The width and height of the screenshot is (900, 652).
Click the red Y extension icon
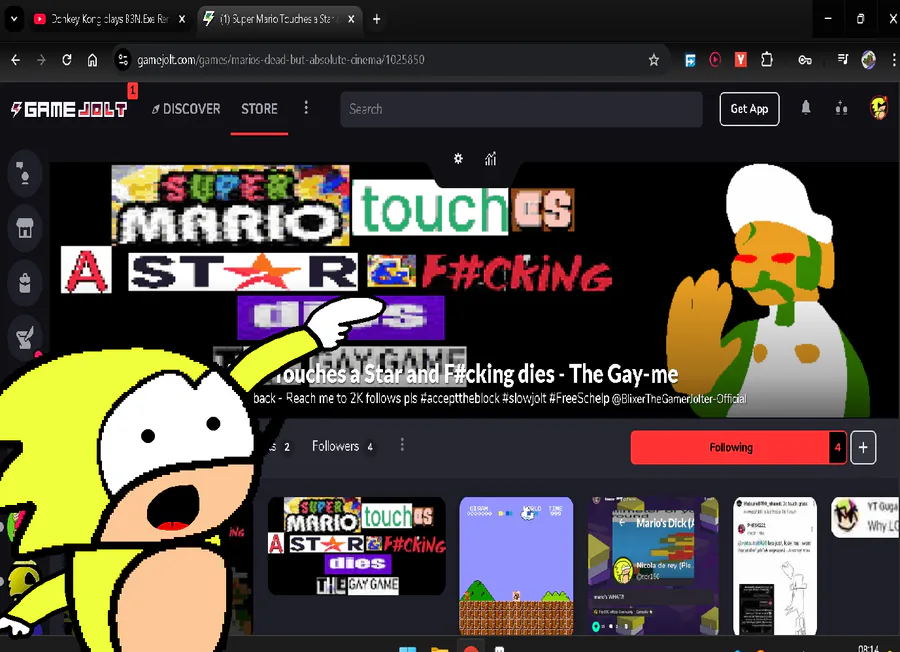740,60
